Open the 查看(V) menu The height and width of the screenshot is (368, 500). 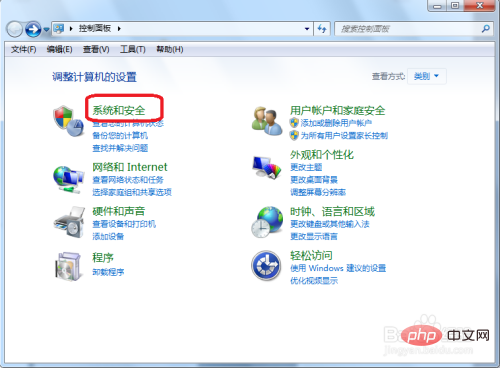coord(96,49)
